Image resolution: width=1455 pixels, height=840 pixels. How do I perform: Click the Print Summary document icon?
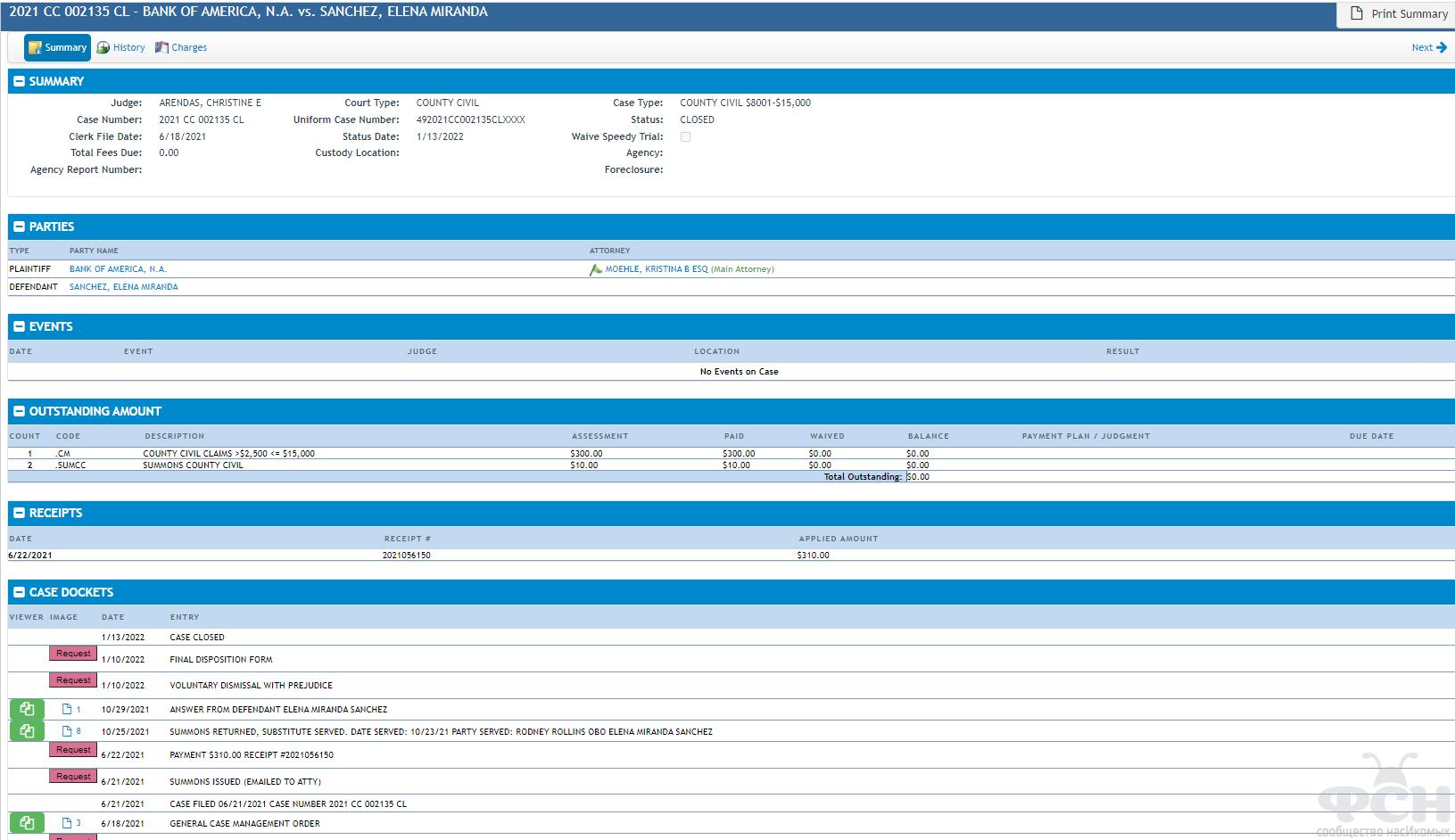[x=1357, y=14]
